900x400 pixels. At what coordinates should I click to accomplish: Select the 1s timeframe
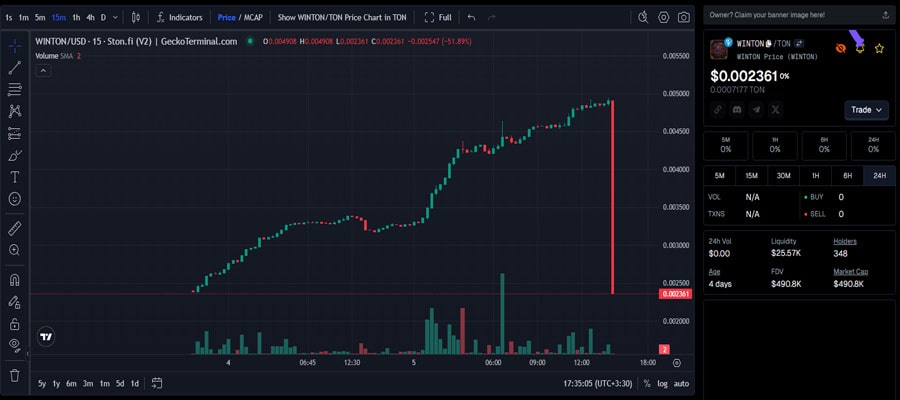pos(9,17)
